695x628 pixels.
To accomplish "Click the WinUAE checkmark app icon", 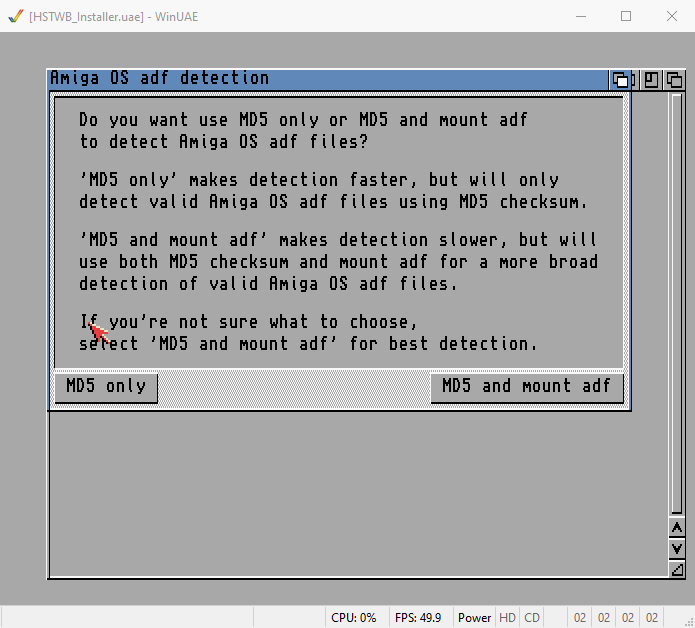I will tap(16, 16).
